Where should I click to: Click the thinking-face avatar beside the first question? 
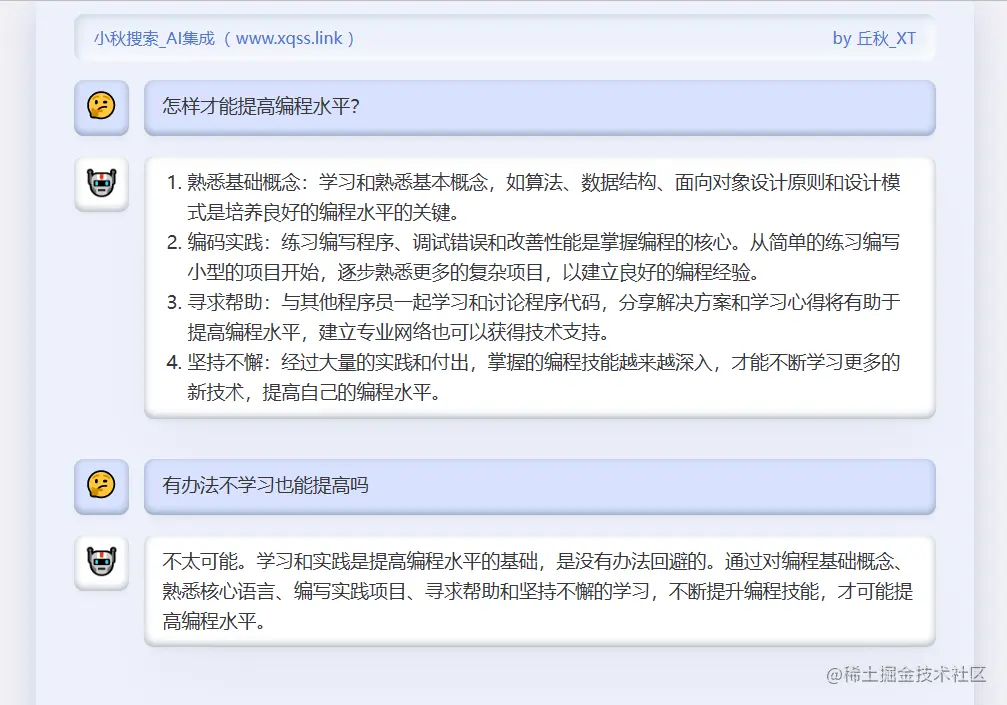[x=101, y=108]
